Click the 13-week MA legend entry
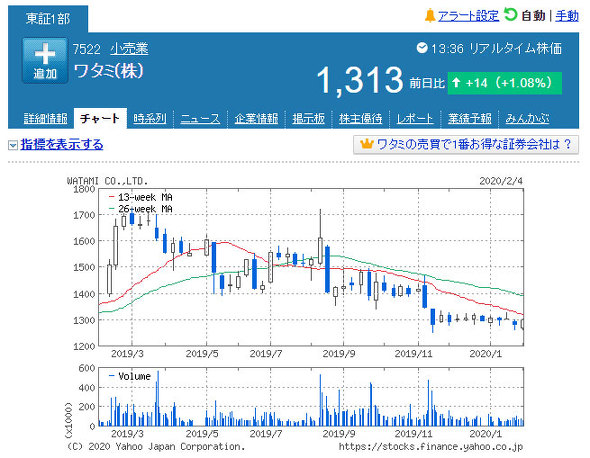 tap(140, 197)
